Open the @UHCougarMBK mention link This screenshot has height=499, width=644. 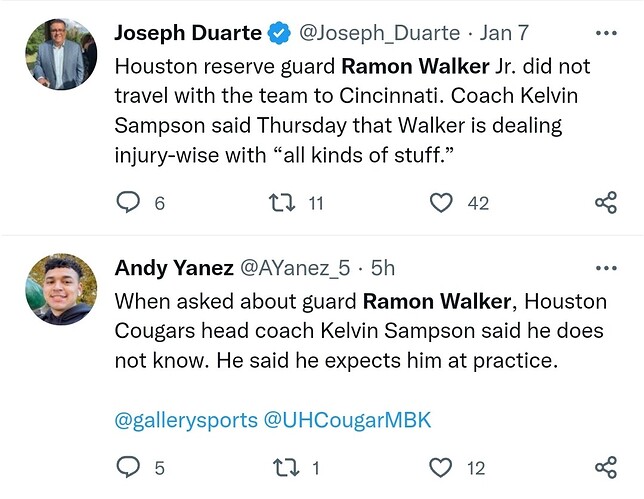(347, 420)
